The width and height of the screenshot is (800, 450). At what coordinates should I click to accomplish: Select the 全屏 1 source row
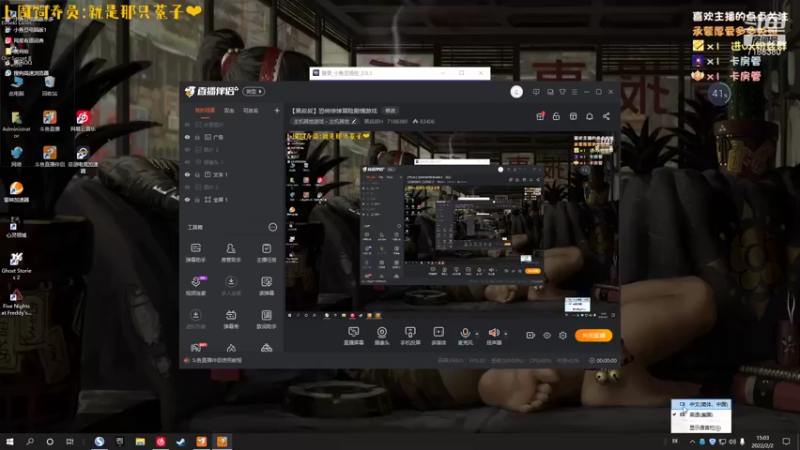pos(232,199)
